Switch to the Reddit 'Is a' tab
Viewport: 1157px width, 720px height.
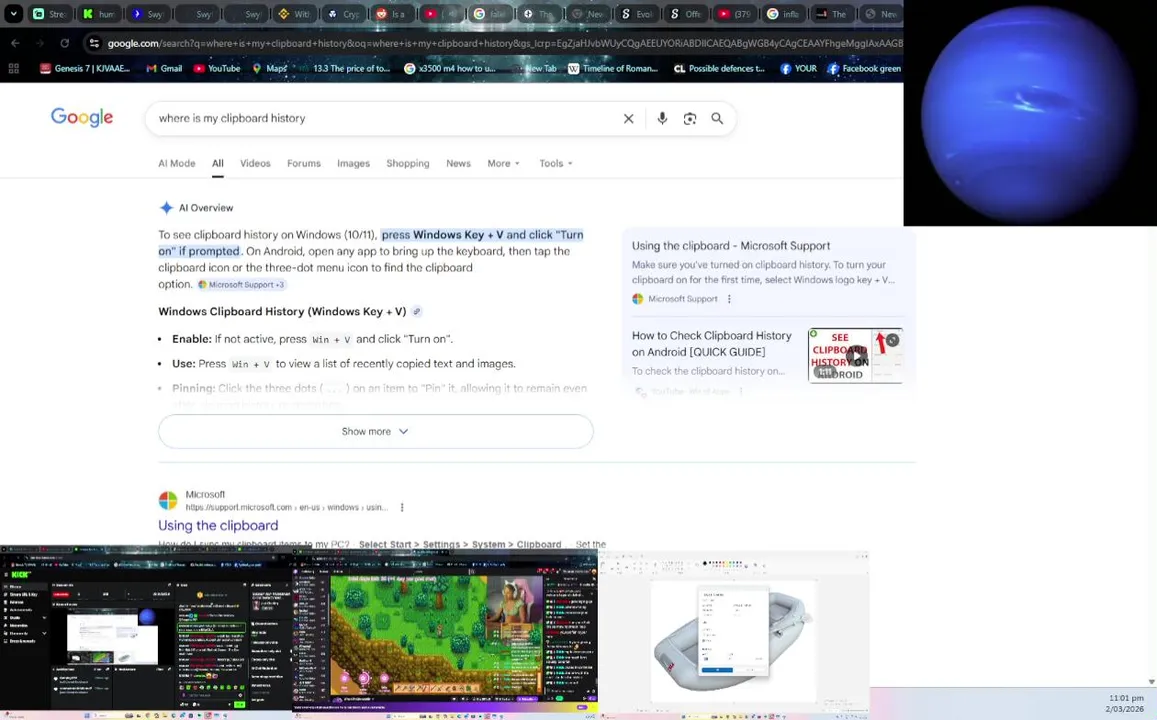pos(391,13)
